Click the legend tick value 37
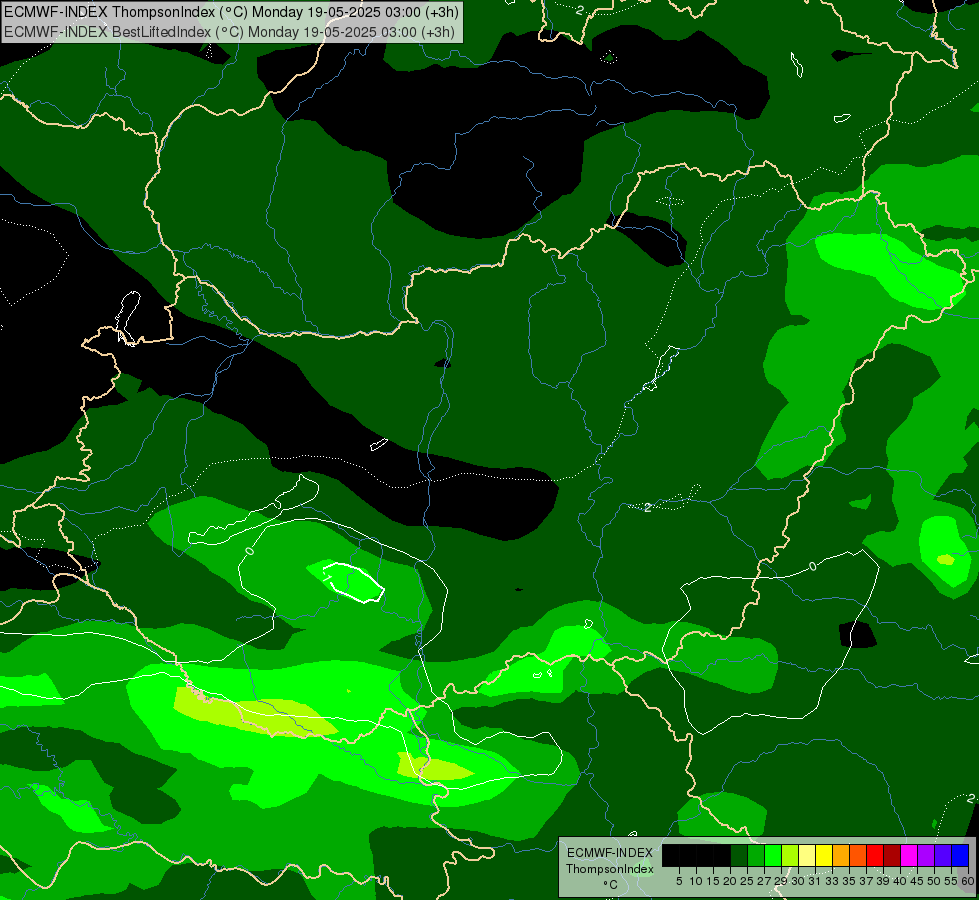 coord(867,881)
